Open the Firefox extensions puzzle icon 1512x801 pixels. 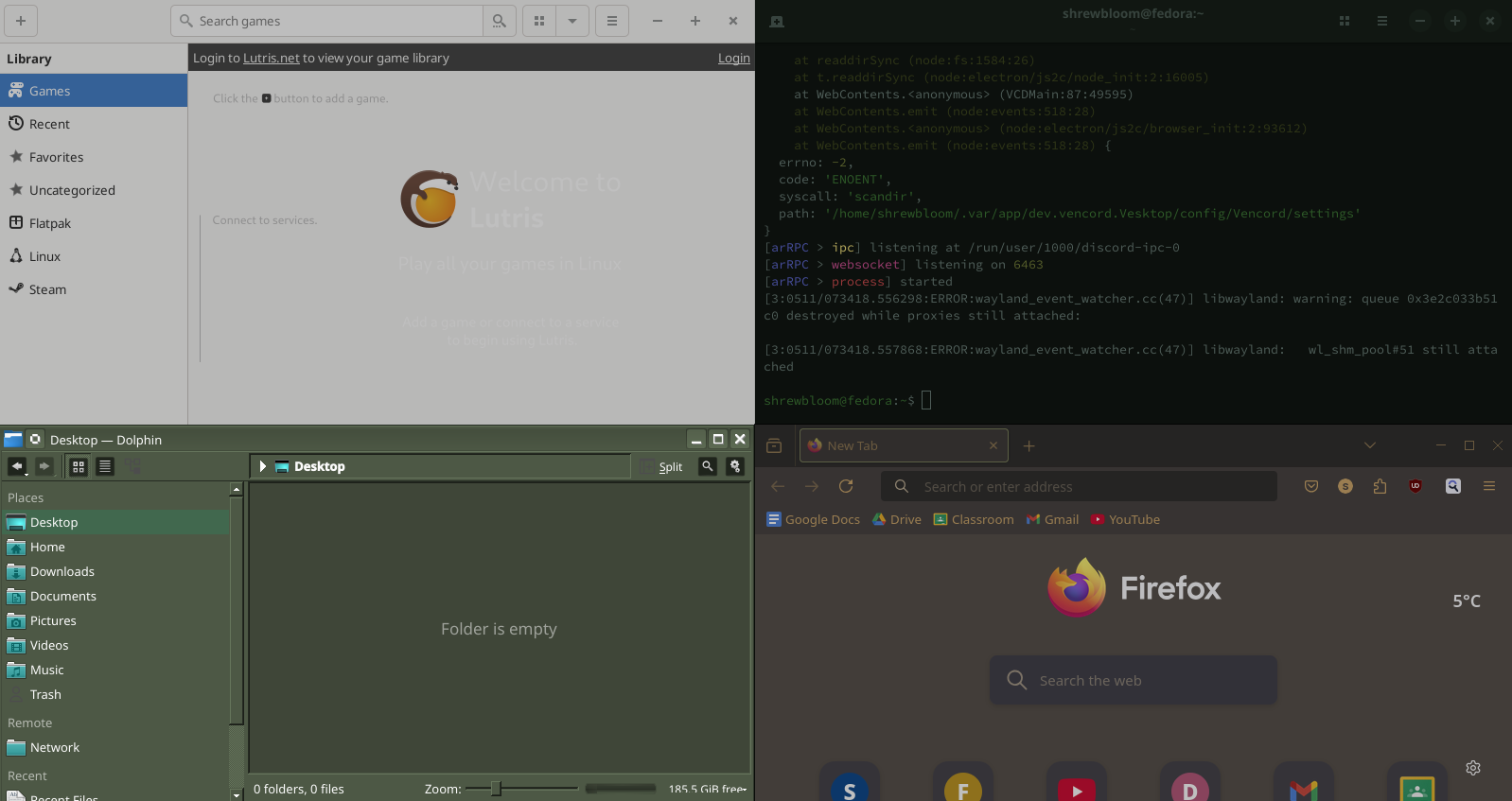pyautogui.click(x=1380, y=486)
